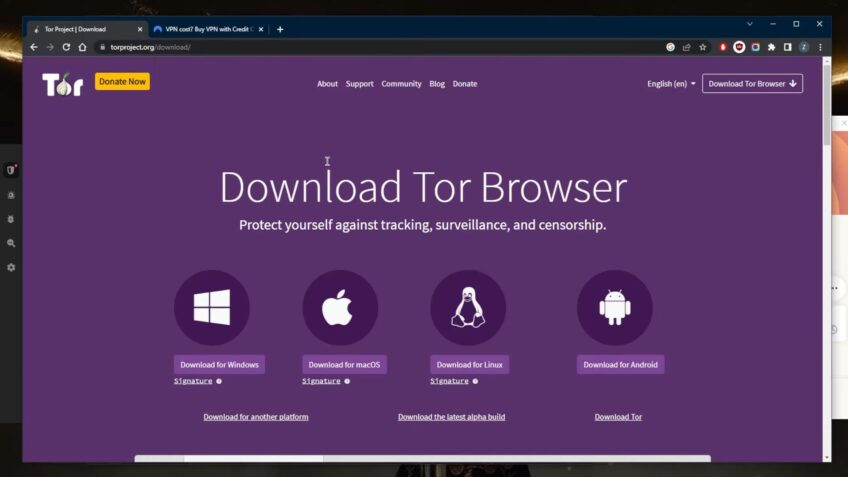Click the torproject.org address bar
This screenshot has width=848, height=477.
[379, 47]
